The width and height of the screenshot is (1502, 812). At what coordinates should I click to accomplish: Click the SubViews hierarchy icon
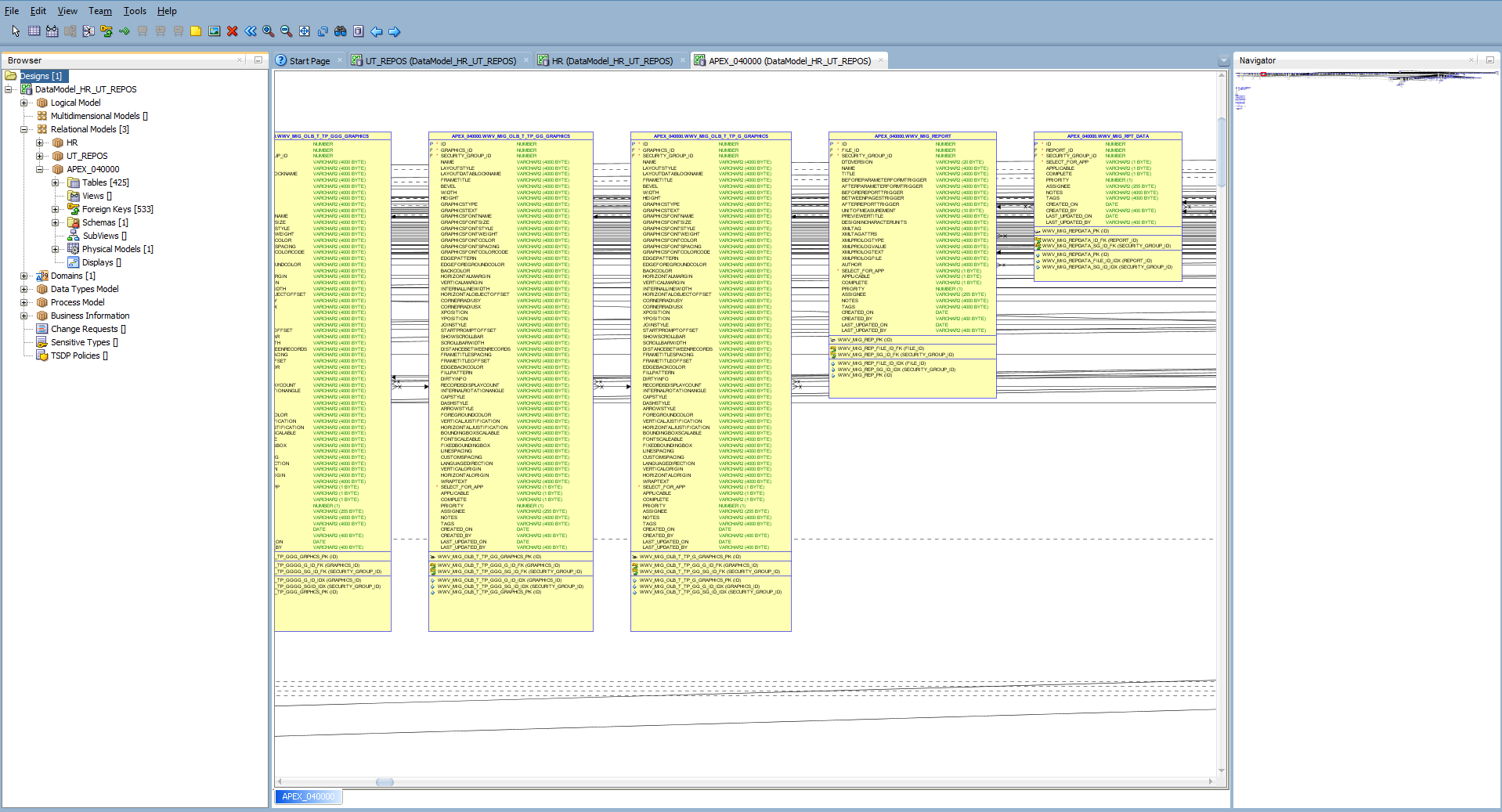(74, 236)
